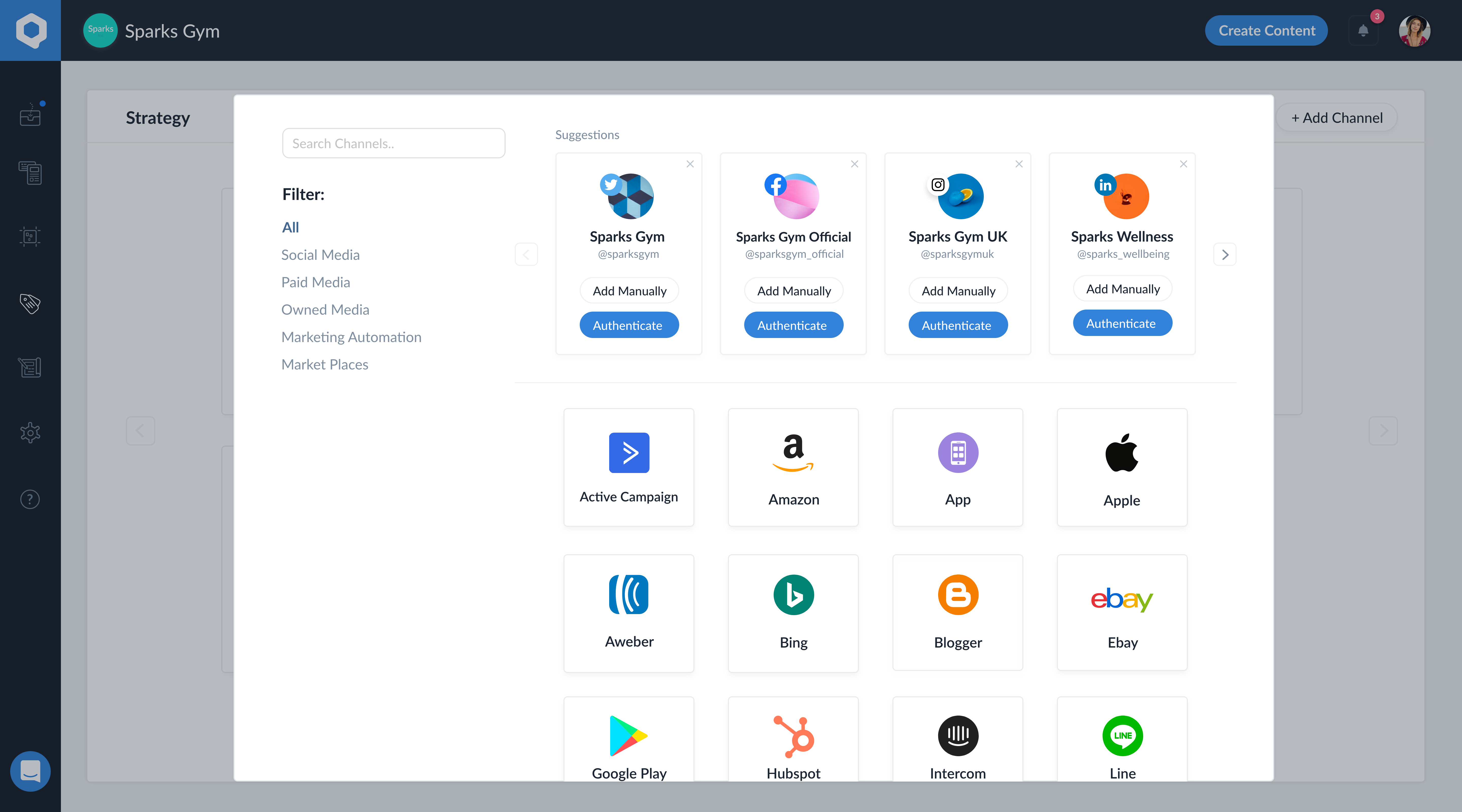Filter channels by Social Media
1462x812 pixels.
tap(320, 255)
